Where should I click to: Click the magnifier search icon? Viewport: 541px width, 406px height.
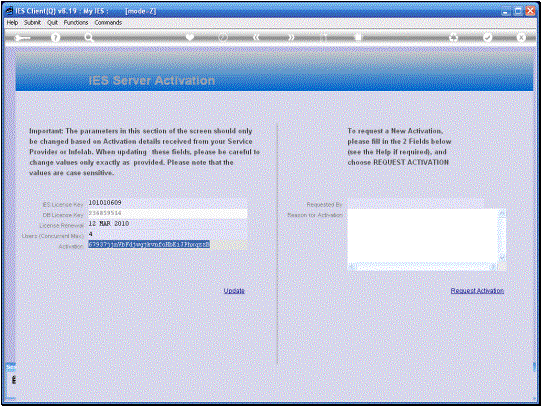(89, 38)
